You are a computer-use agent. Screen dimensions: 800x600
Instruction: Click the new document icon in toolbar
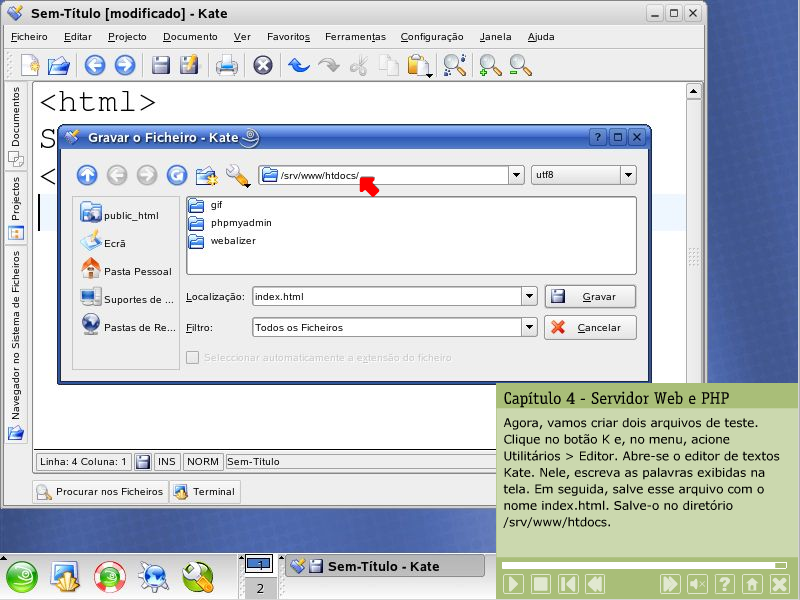tap(29, 66)
